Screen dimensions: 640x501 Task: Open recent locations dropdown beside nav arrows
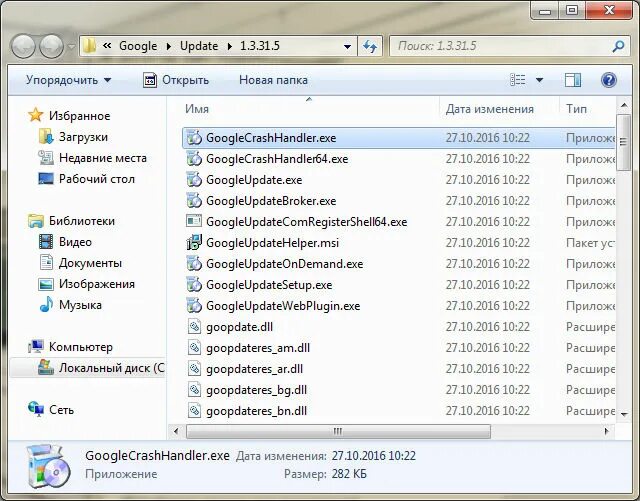pos(71,46)
